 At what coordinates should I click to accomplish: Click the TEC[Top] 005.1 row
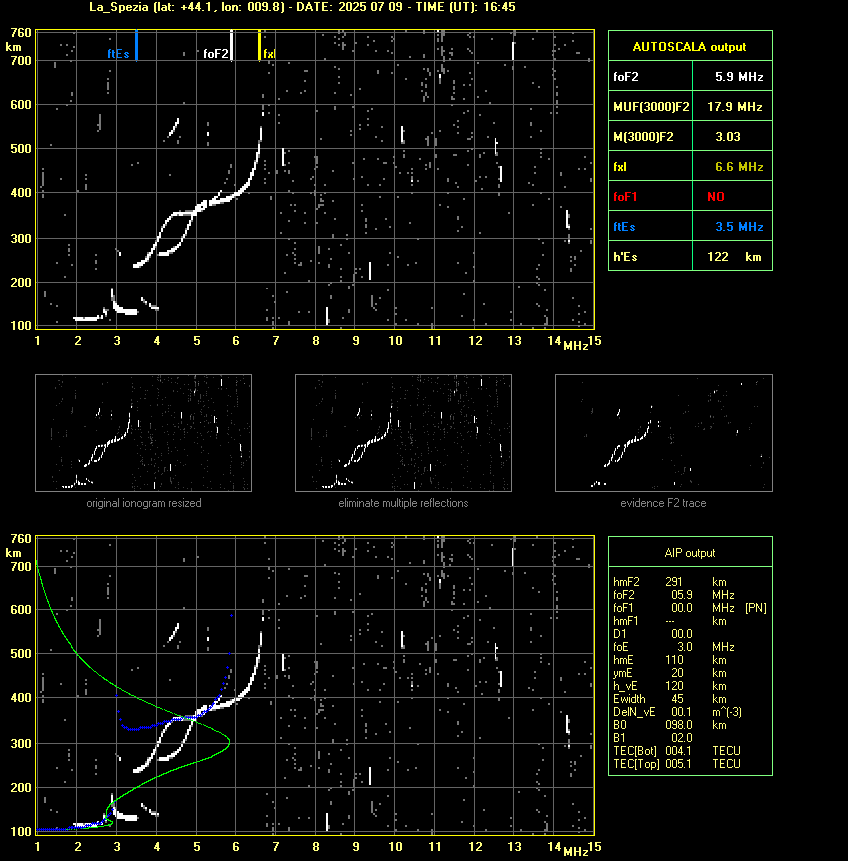677,764
